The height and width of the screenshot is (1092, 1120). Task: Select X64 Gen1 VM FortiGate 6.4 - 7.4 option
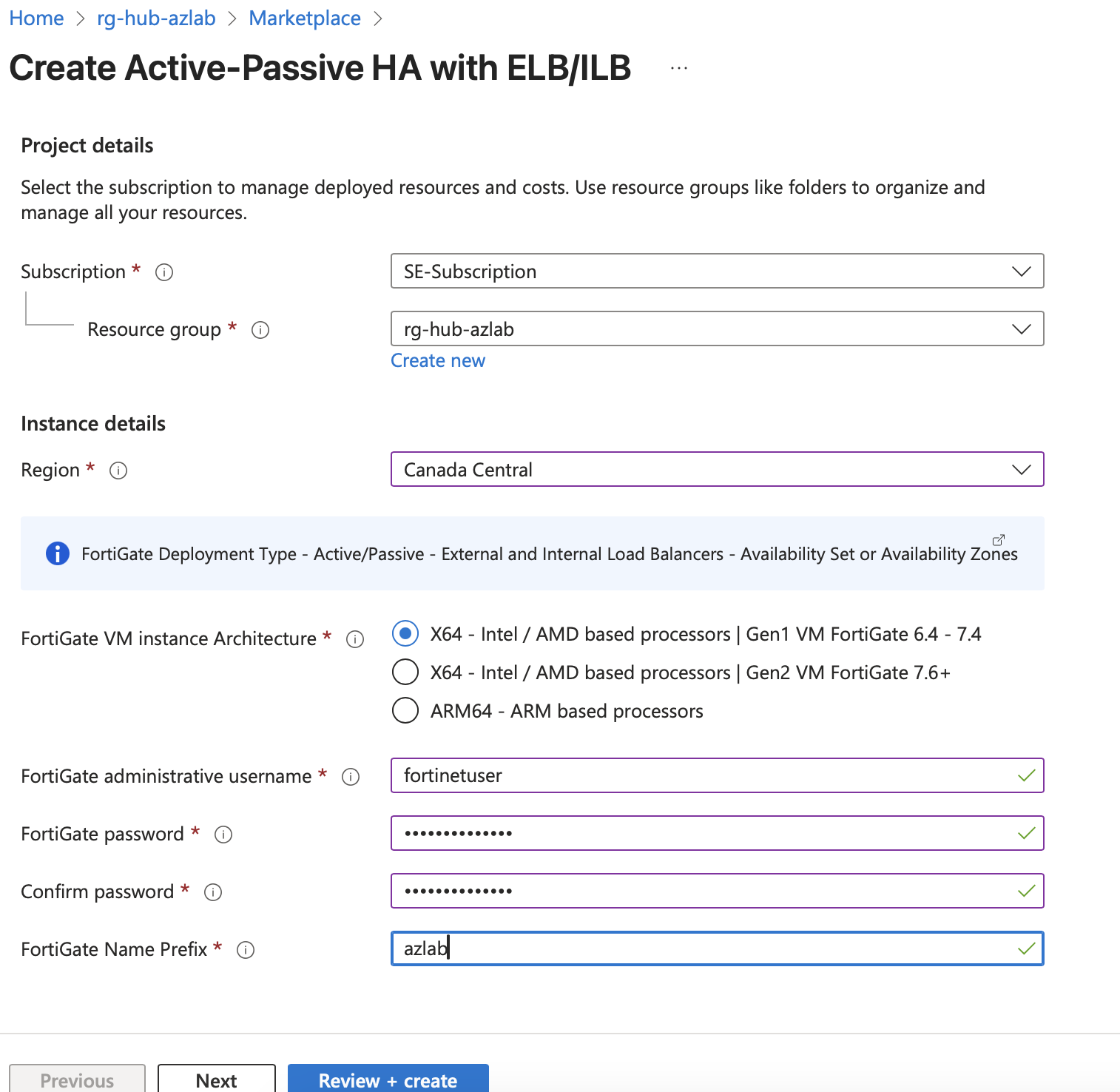(x=405, y=634)
